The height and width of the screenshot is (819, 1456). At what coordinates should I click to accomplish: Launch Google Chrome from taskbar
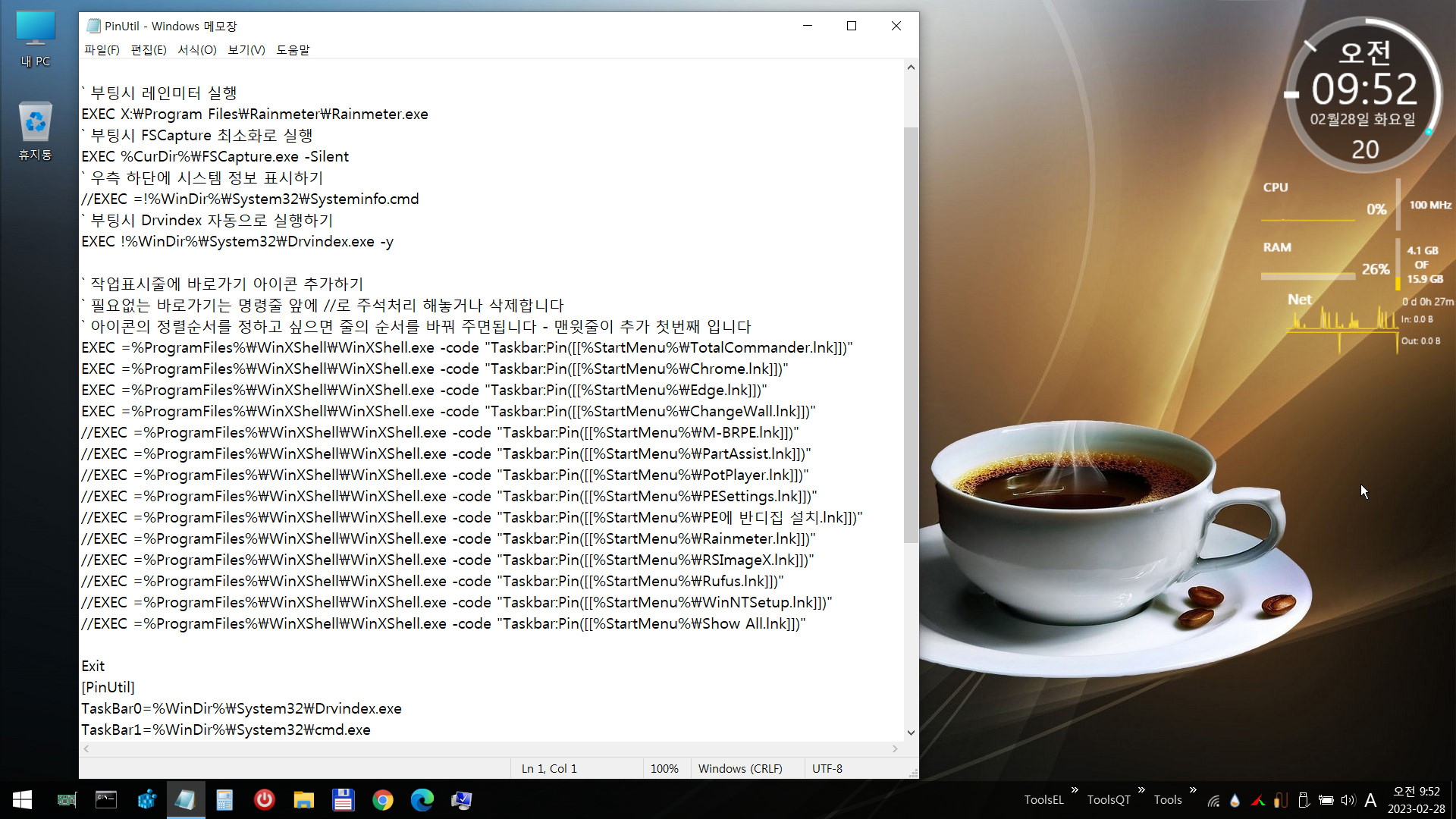383,800
